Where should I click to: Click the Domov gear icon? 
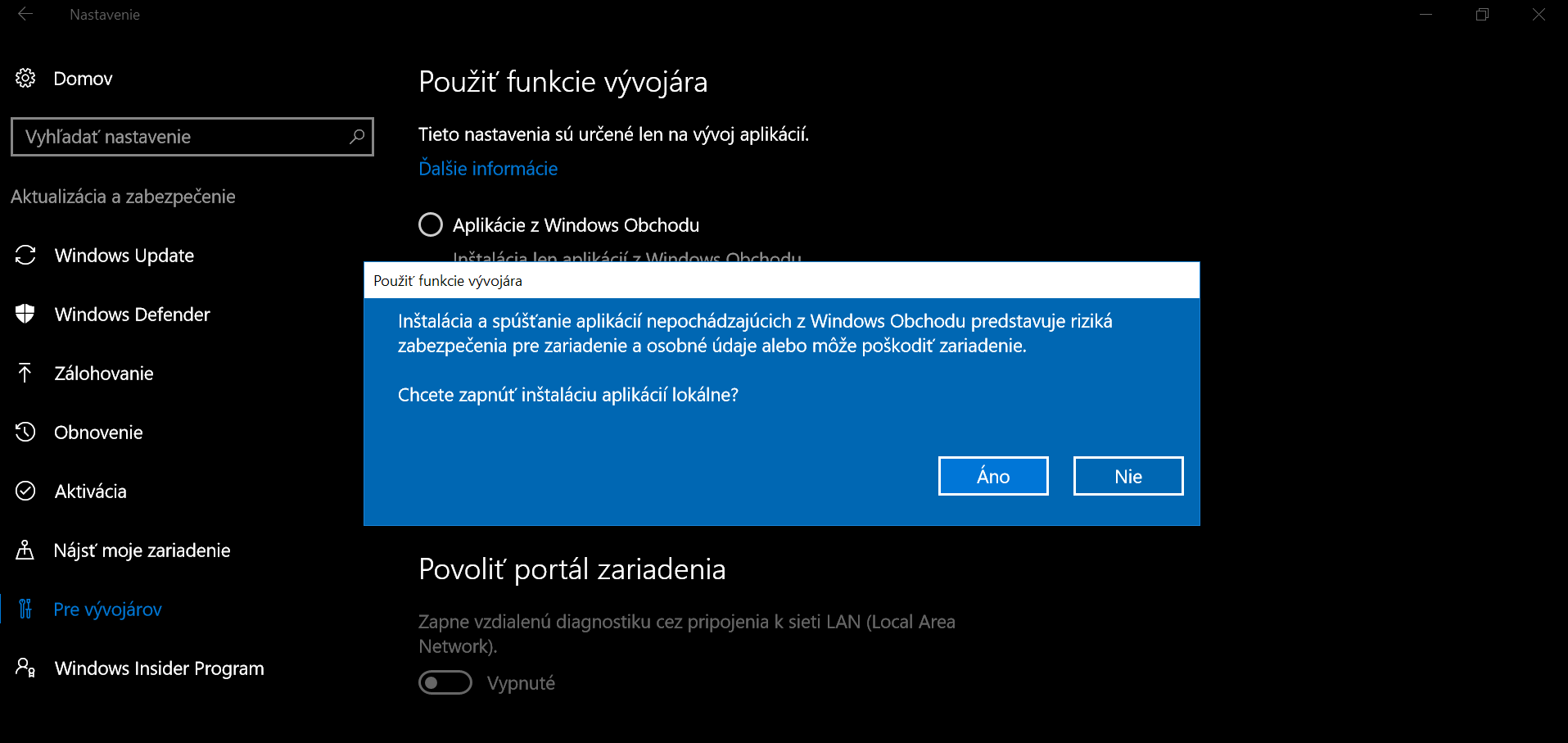pos(25,78)
